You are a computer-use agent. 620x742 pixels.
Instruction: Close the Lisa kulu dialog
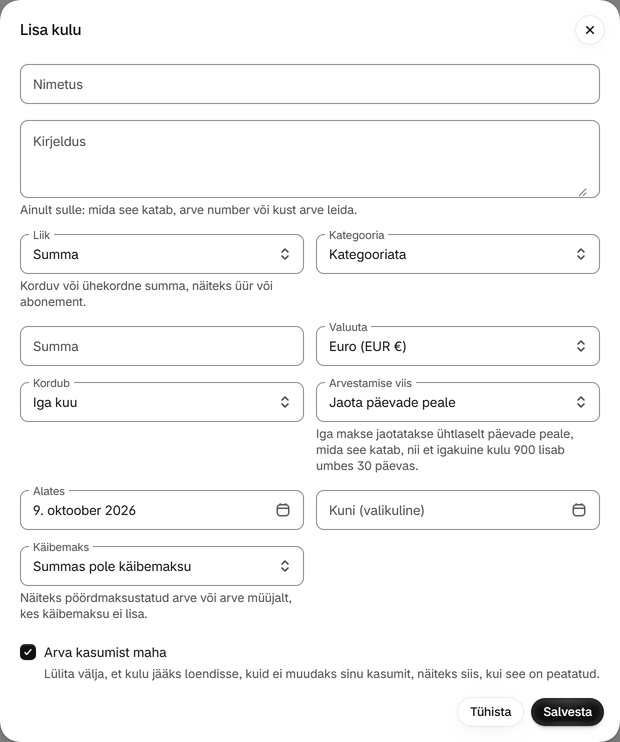point(589,30)
